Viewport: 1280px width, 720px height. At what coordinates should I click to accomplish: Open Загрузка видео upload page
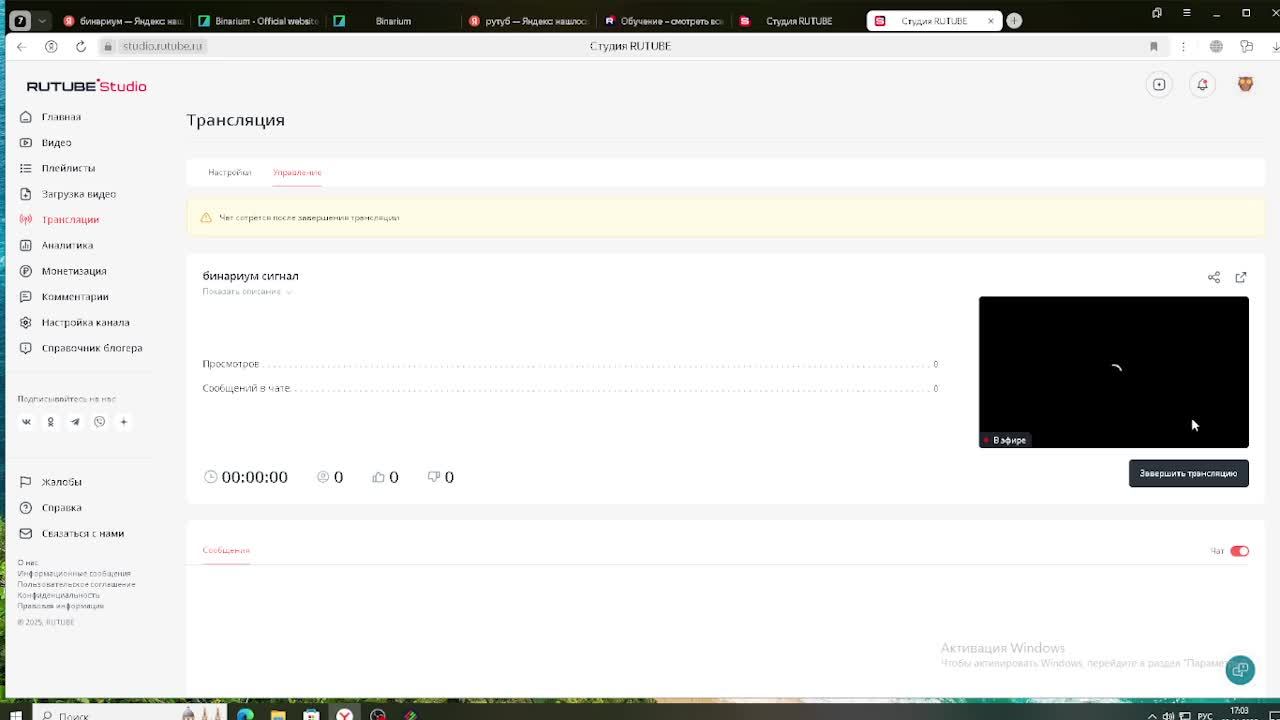pyautogui.click(x=78, y=194)
